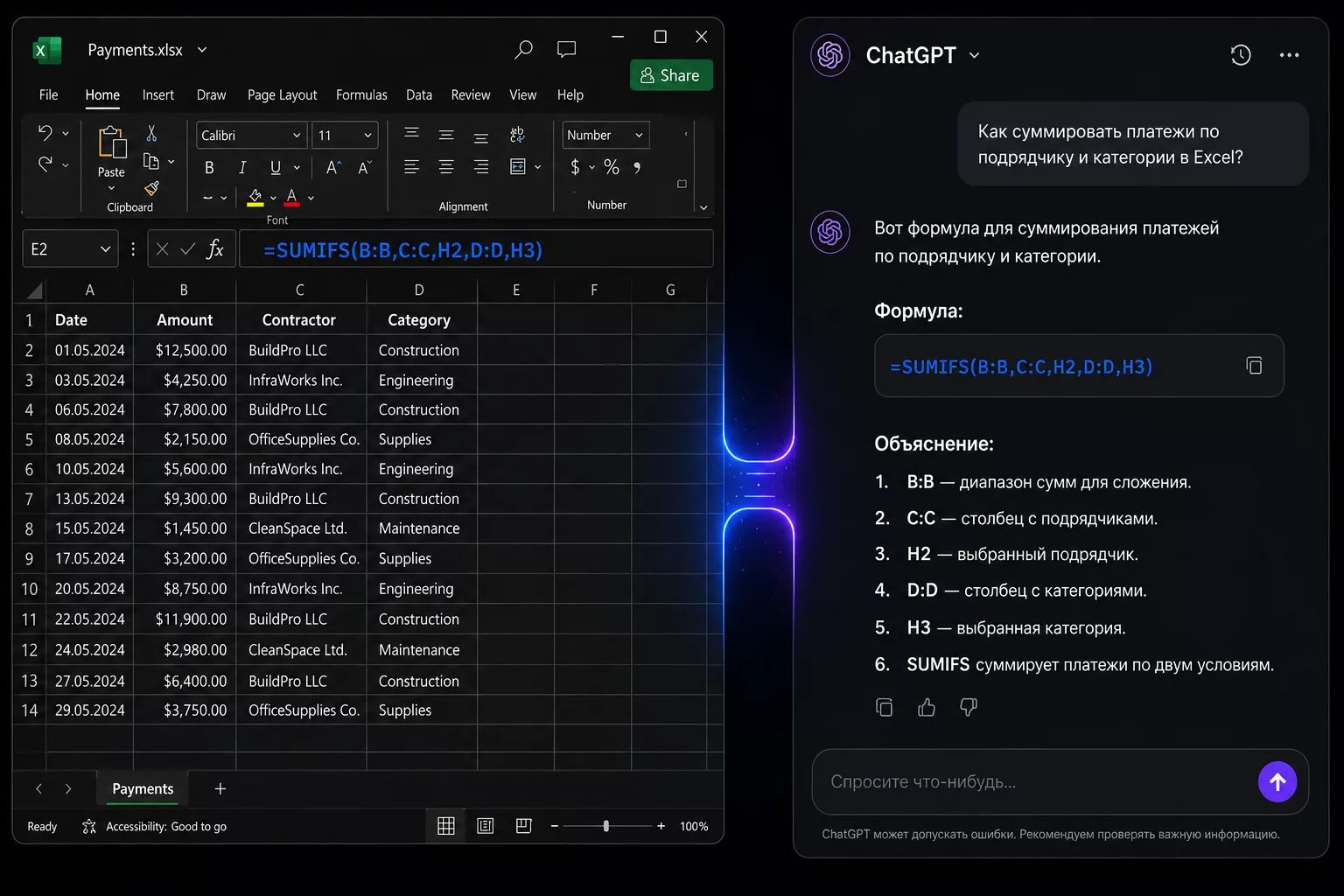This screenshot has height=896, width=1344.
Task: Click the red Font Color A icon
Action: click(291, 198)
